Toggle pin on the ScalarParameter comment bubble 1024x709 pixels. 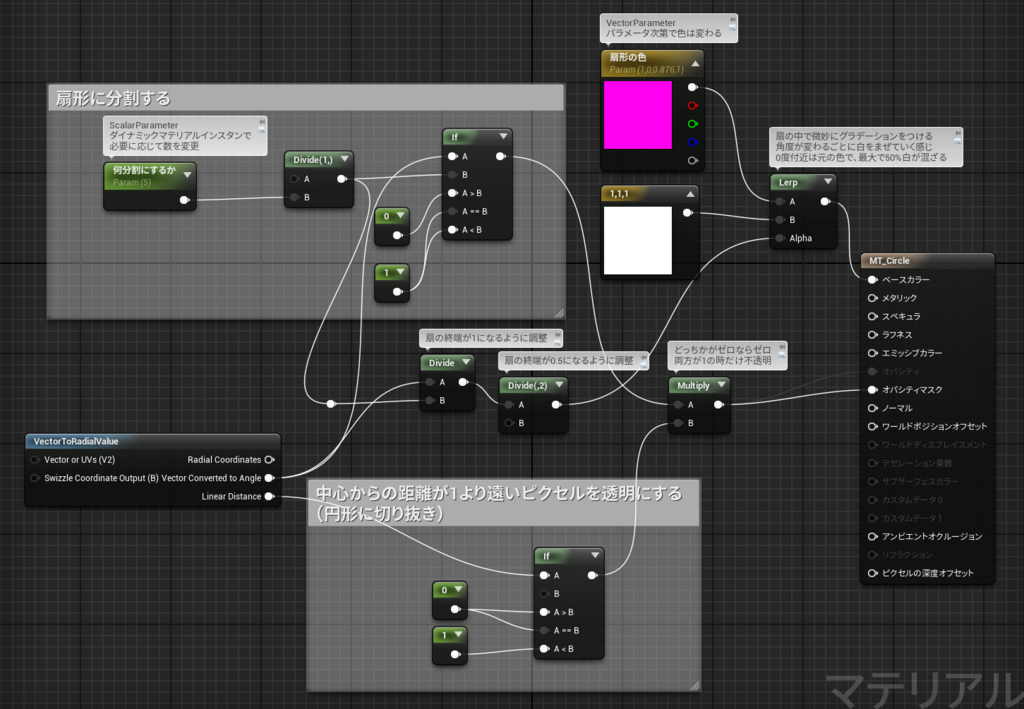(x=261, y=122)
